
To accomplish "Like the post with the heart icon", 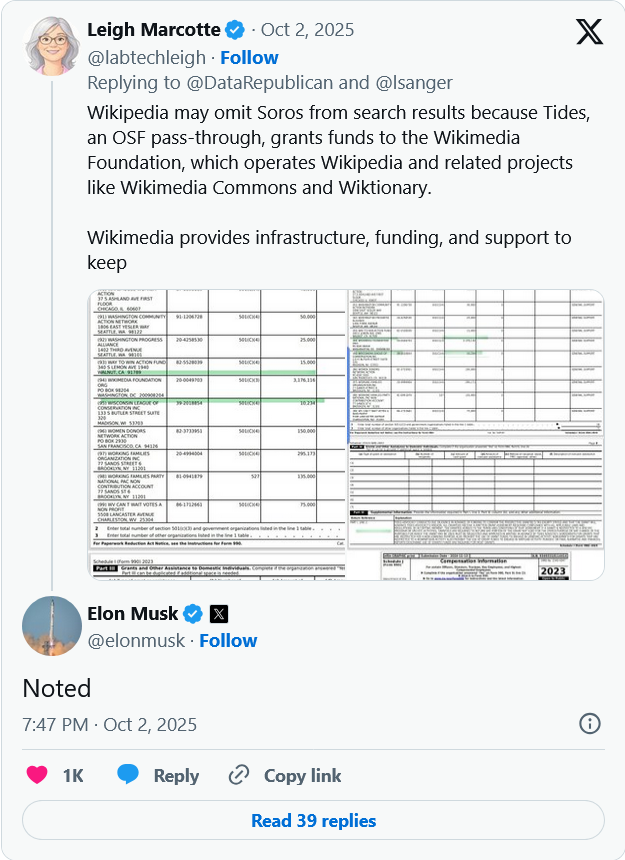I will (36, 775).
